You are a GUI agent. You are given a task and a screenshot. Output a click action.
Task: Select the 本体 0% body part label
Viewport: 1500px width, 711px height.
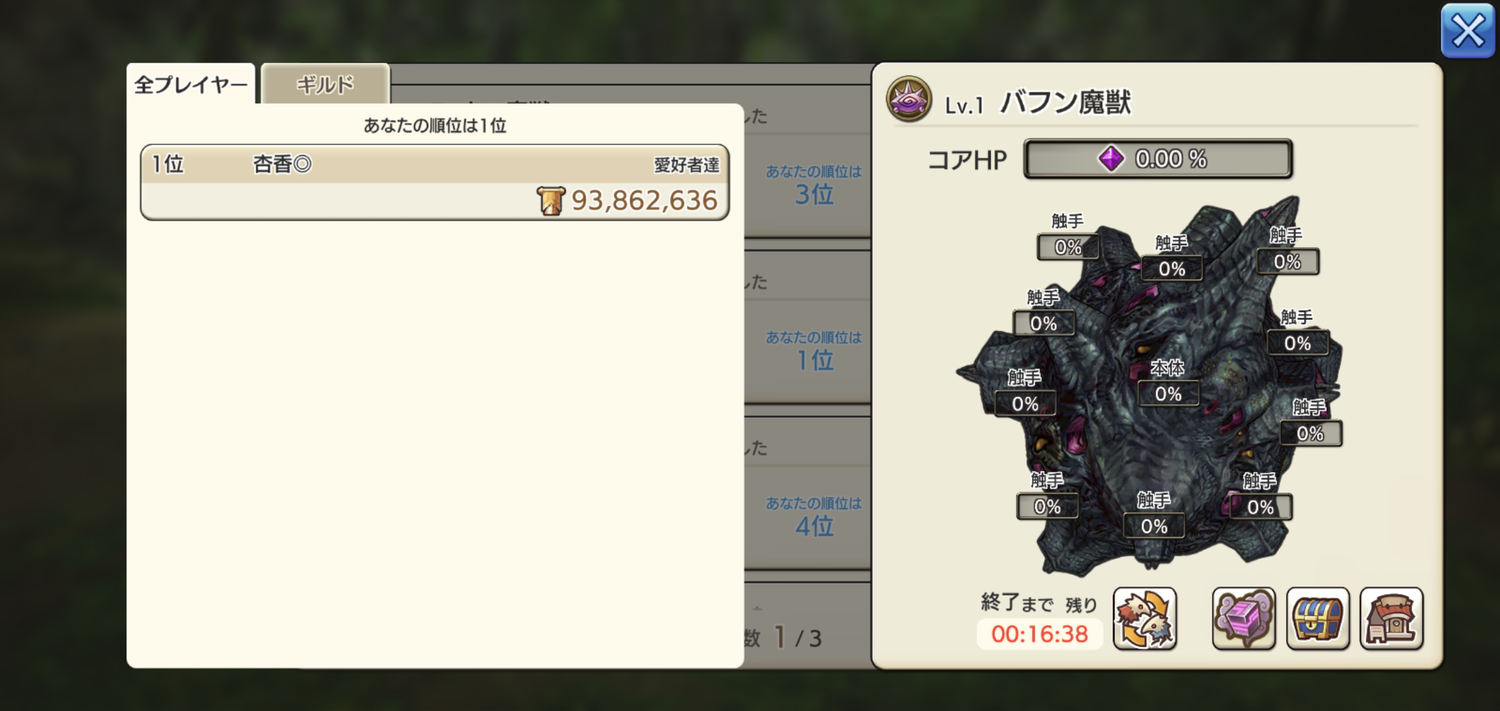click(x=1168, y=383)
